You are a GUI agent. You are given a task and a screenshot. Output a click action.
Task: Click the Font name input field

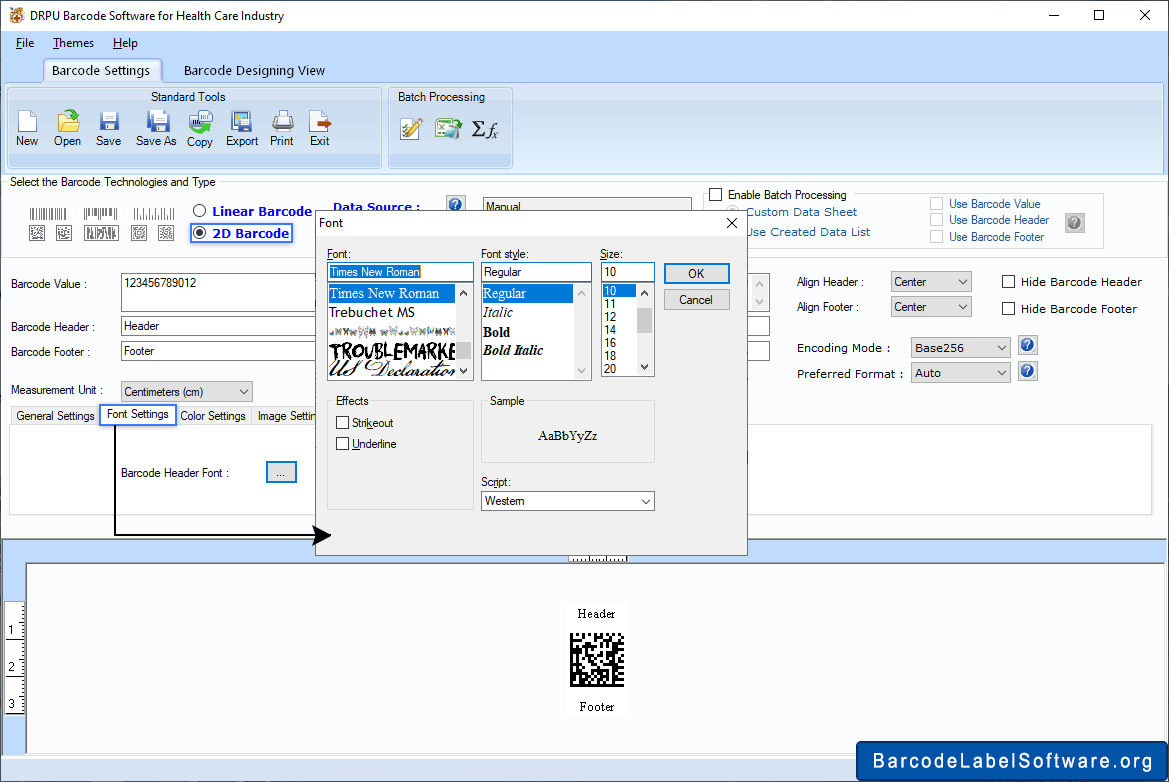[x=400, y=272]
